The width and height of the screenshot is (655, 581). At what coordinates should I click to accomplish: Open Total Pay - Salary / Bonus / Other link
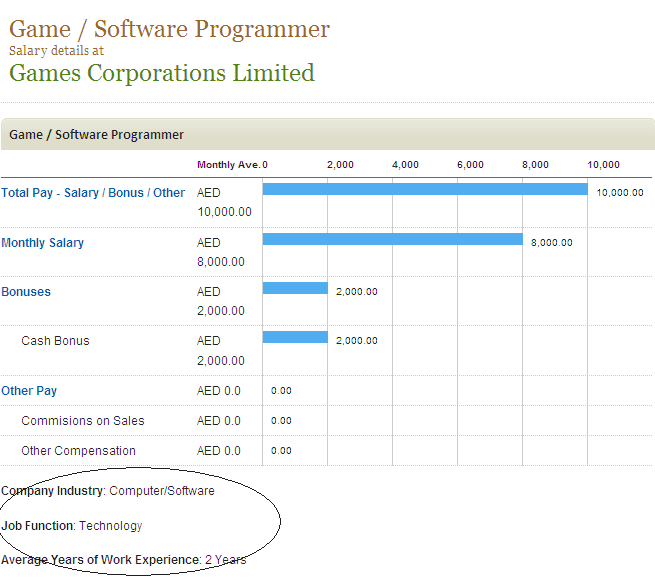(93, 193)
